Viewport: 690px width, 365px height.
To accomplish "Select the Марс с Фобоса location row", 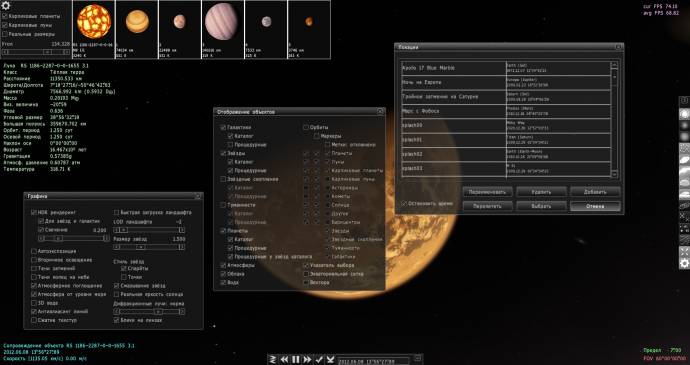I will [506, 111].
